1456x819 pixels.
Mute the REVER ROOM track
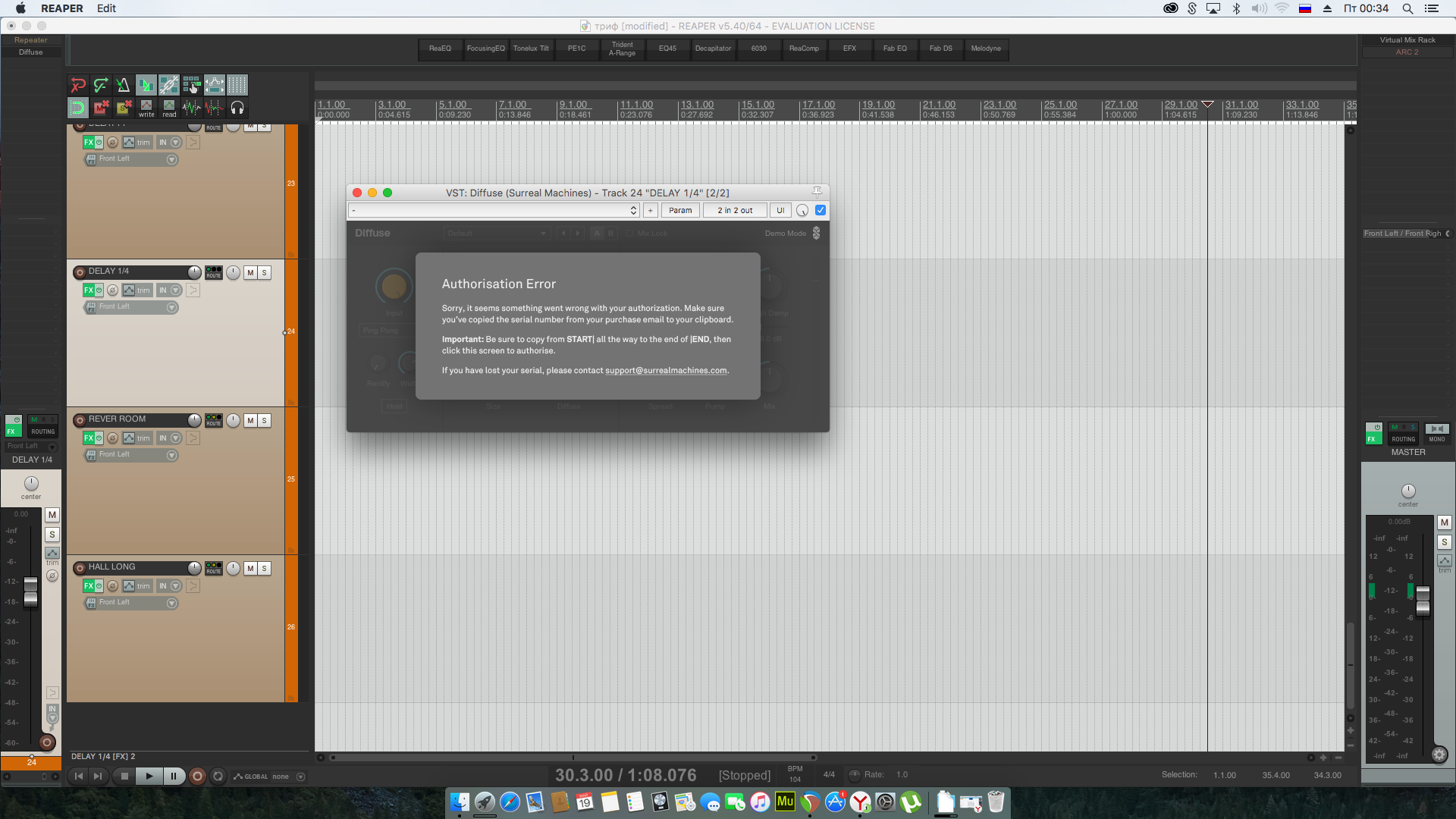pyautogui.click(x=250, y=420)
